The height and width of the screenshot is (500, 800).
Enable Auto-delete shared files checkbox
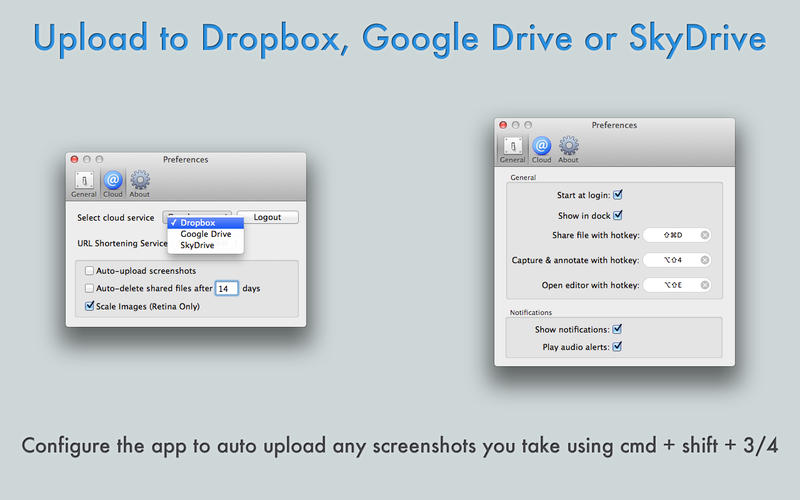pyautogui.click(x=89, y=288)
